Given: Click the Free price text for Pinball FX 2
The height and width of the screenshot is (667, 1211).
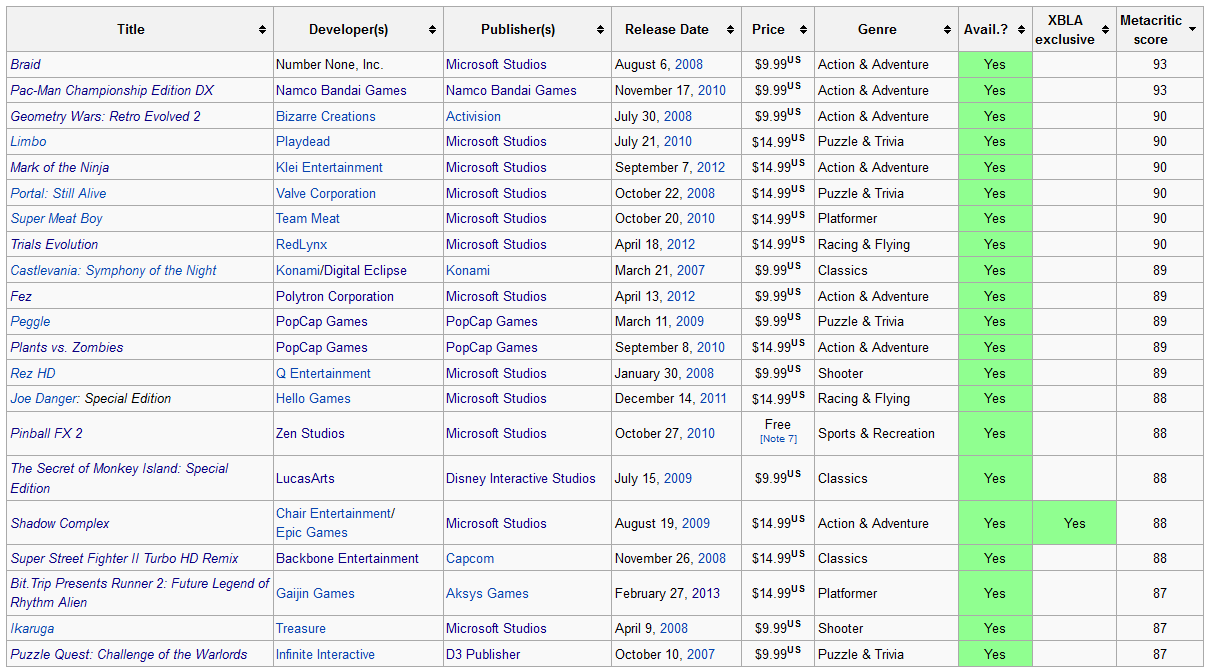Looking at the screenshot, I should 778,425.
